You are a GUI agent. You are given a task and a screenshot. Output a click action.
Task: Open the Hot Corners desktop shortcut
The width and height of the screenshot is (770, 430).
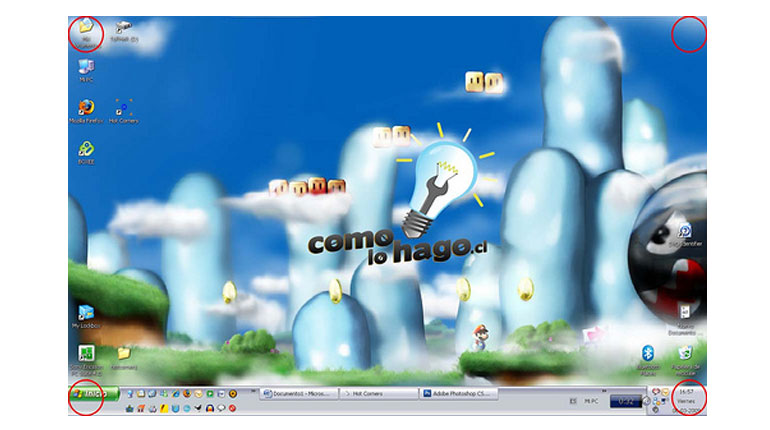(x=123, y=107)
